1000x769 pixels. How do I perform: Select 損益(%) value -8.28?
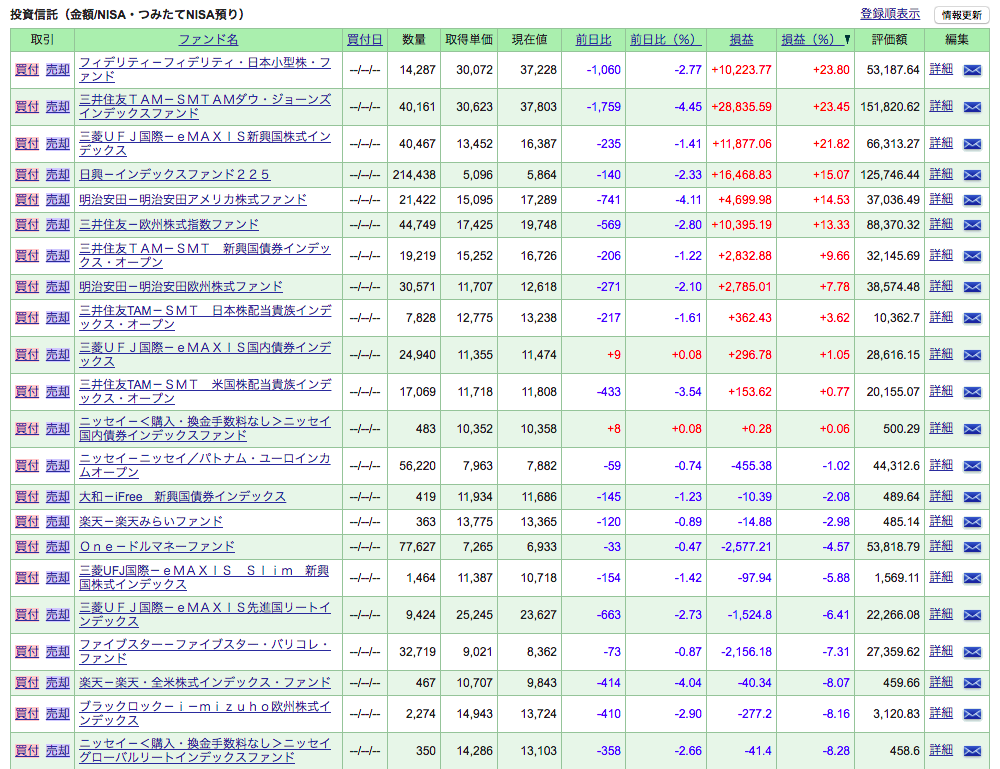click(835, 751)
